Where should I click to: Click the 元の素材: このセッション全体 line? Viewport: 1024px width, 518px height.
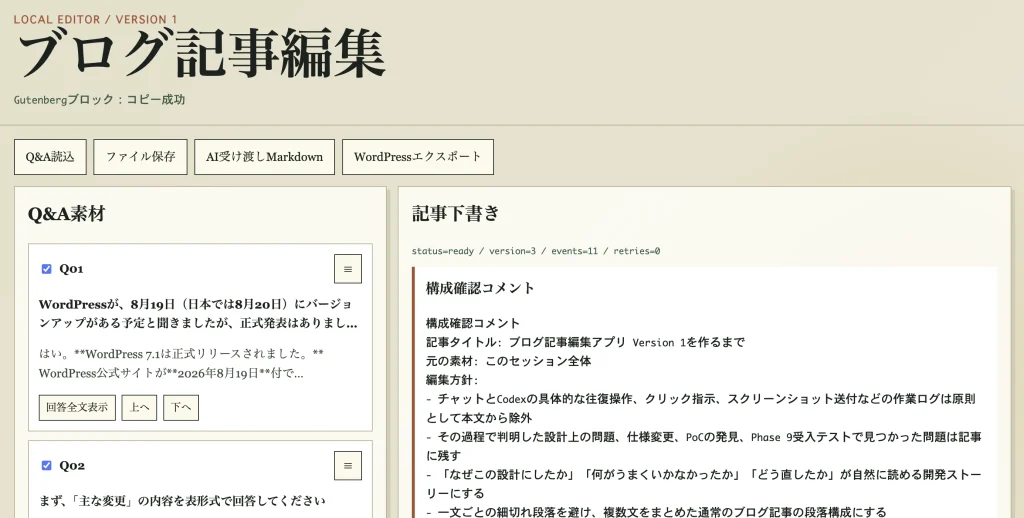tap(508, 361)
